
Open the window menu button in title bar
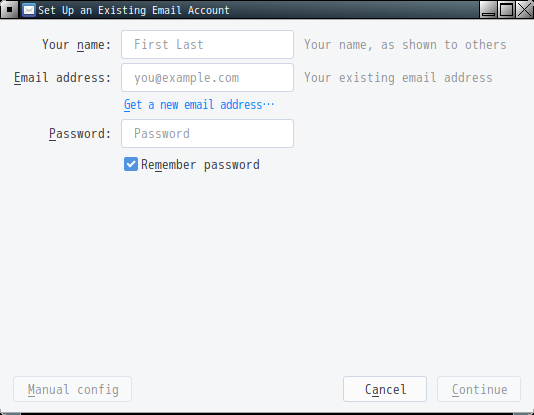[x=10, y=10]
